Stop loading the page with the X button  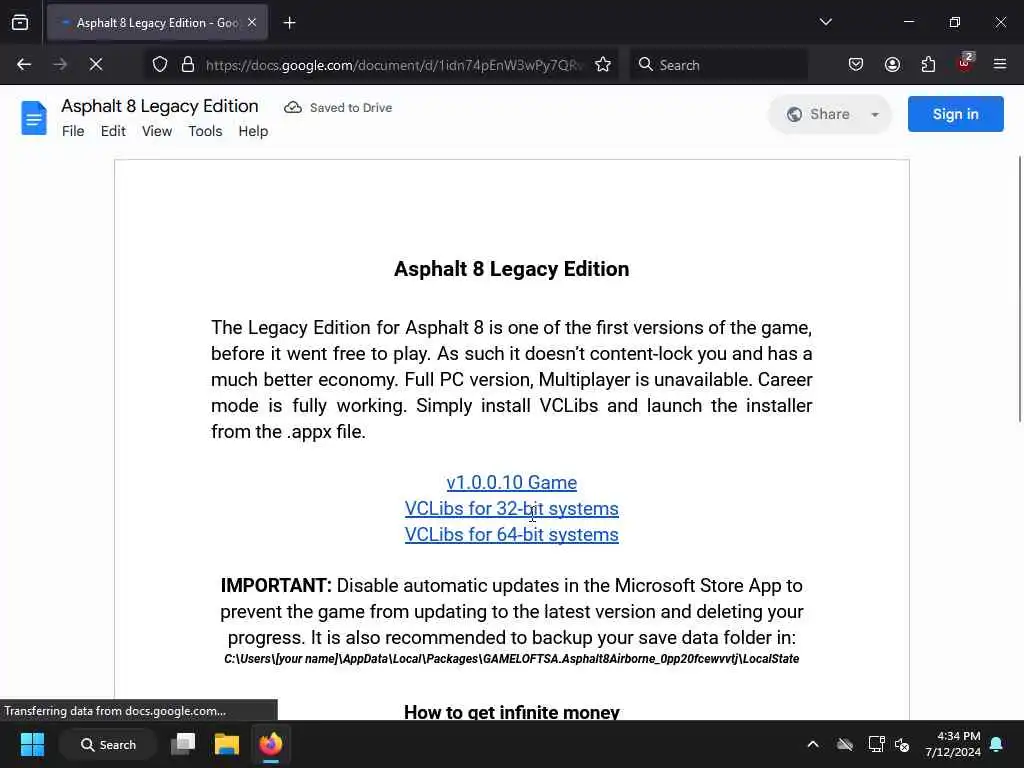click(x=96, y=65)
